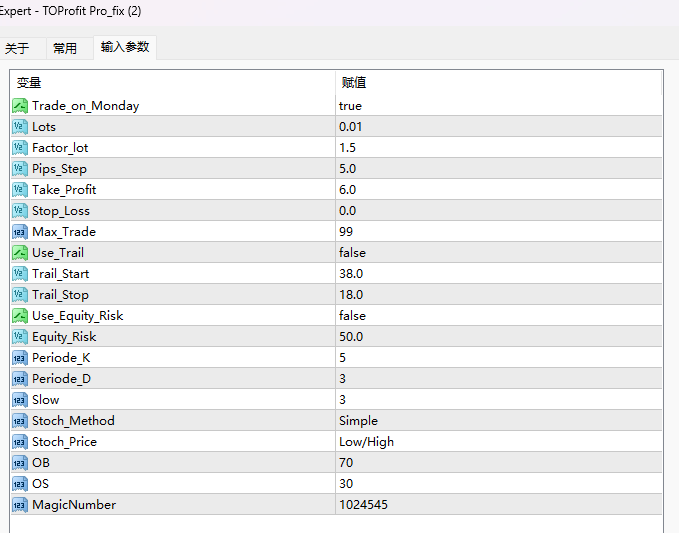This screenshot has height=533, width=679.
Task: Click the Use_Trail boolean type icon
Action: pyautogui.click(x=20, y=253)
